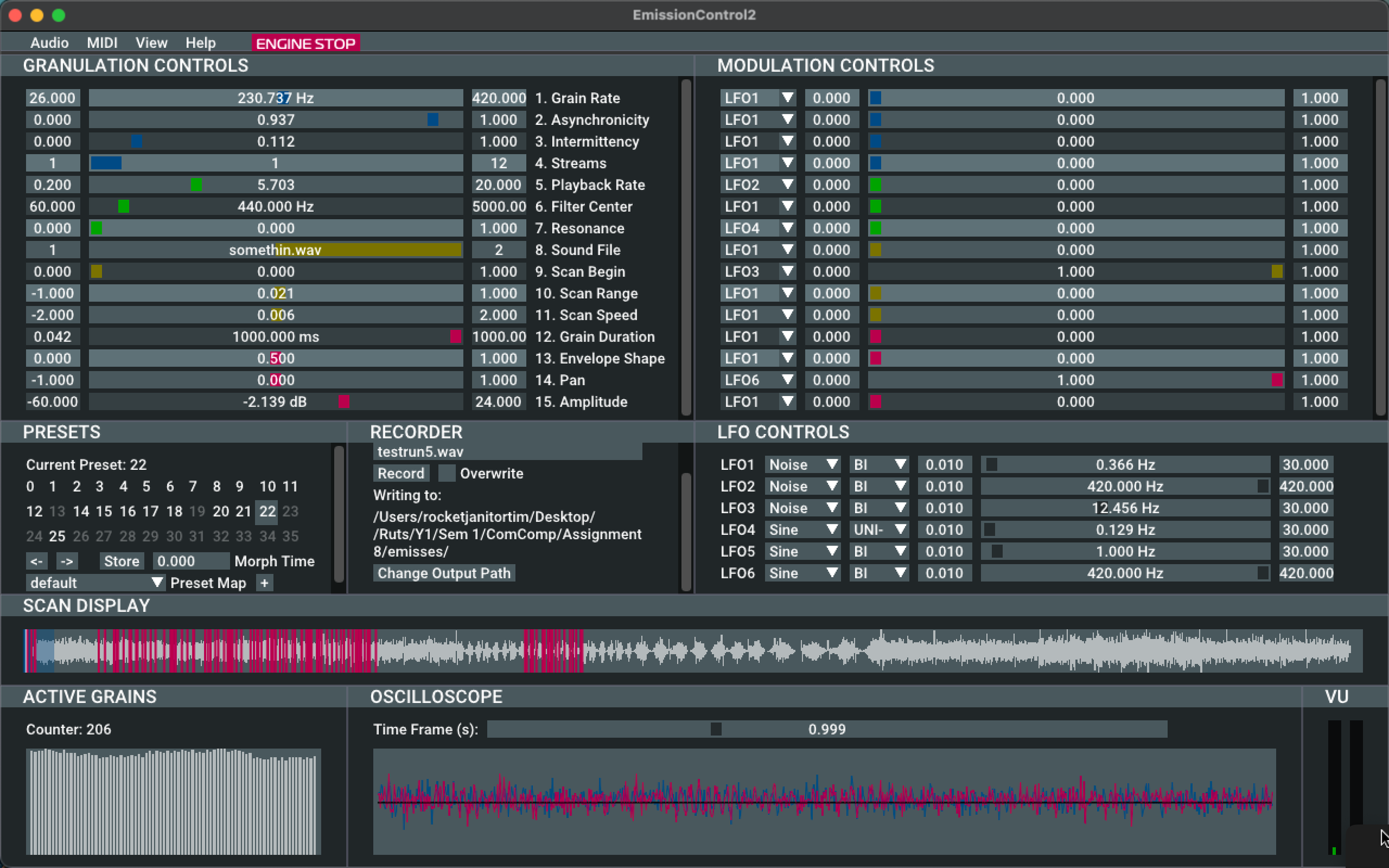Click the yellow Scan Begin slider handle
This screenshot has height=868, width=1389.
(x=97, y=272)
